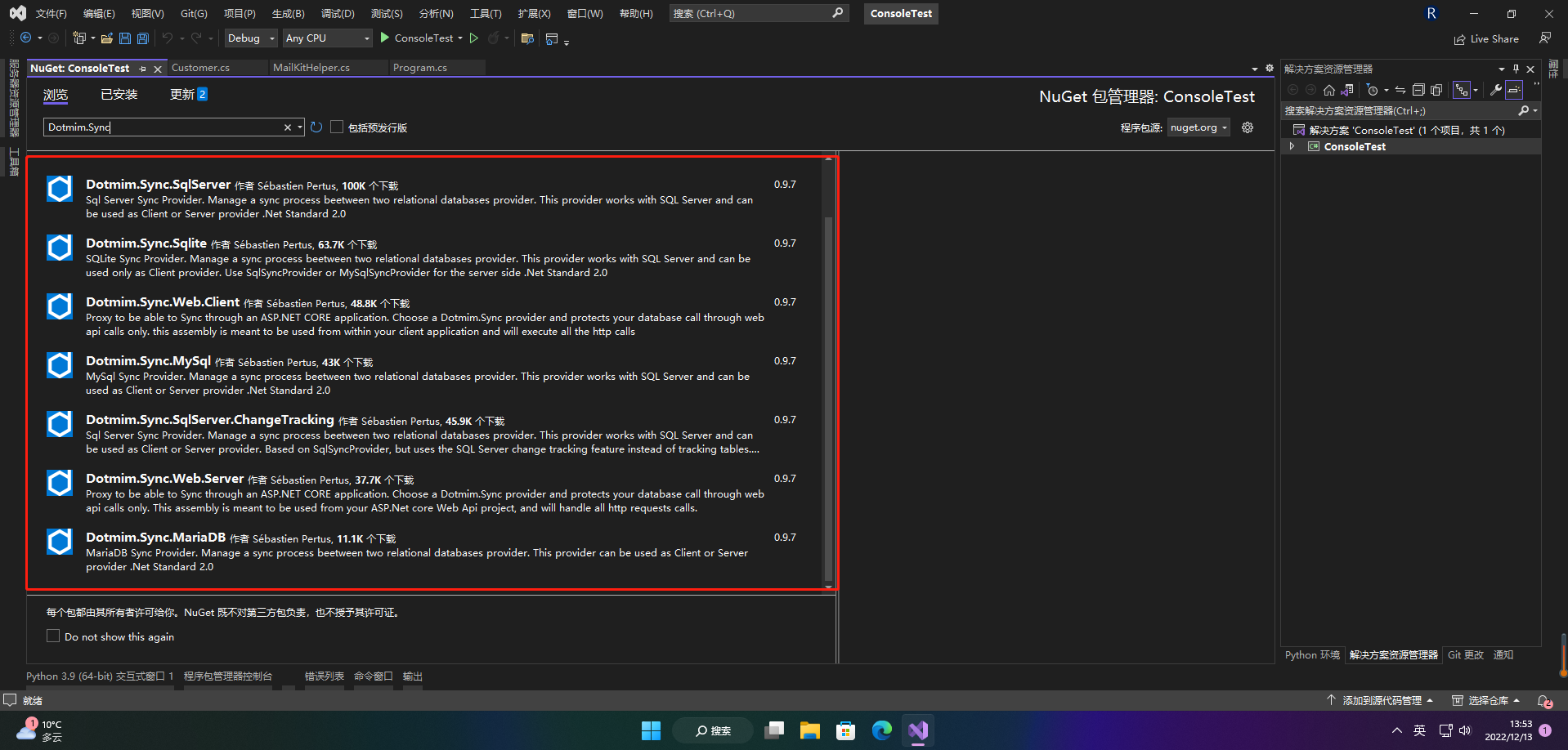Refresh the NuGet package search results
Image resolution: width=1568 pixels, height=750 pixels.
[x=316, y=127]
